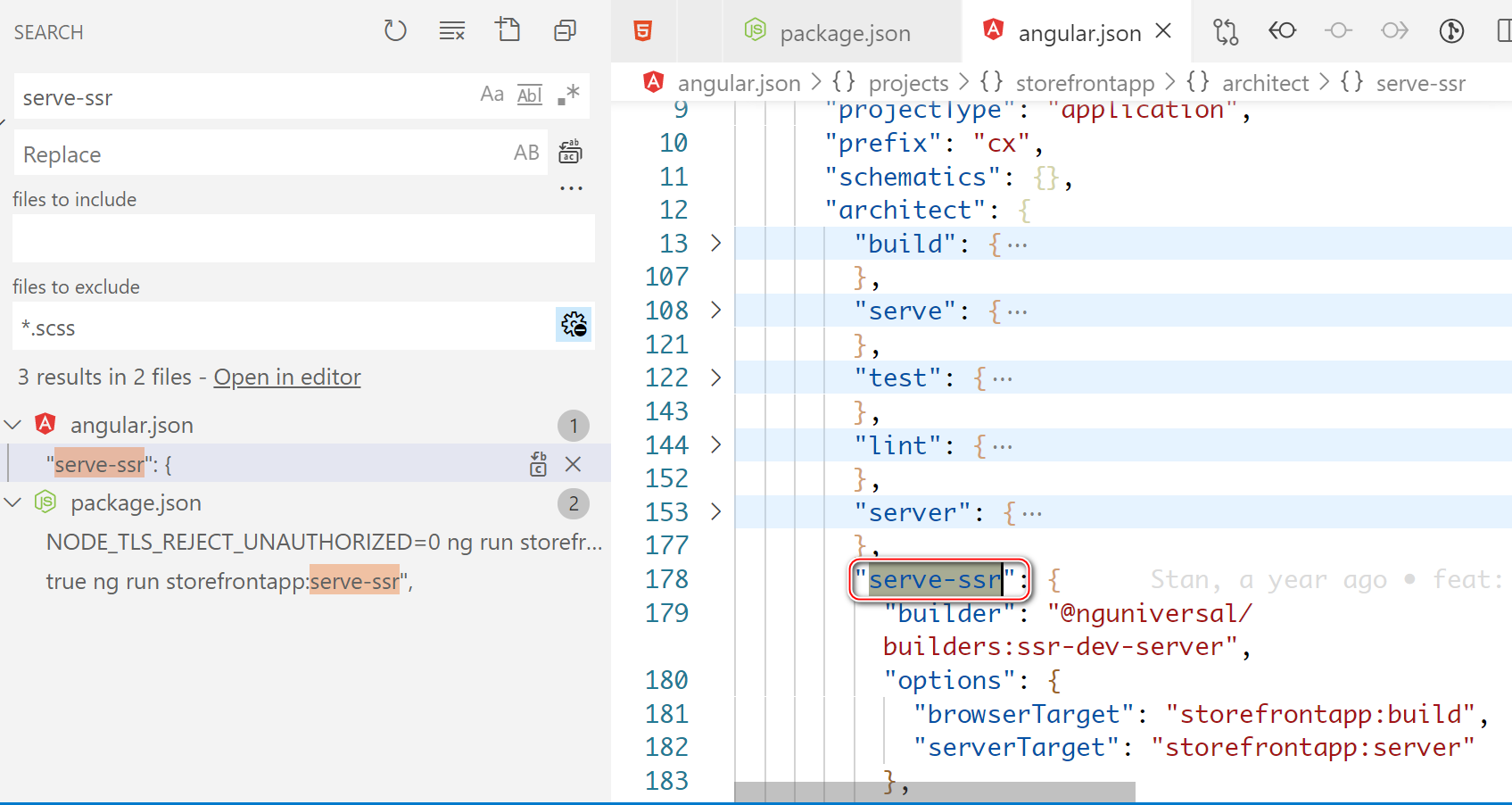Open the HTML file tab
Viewport: 1512px width, 805px height.
643,31
